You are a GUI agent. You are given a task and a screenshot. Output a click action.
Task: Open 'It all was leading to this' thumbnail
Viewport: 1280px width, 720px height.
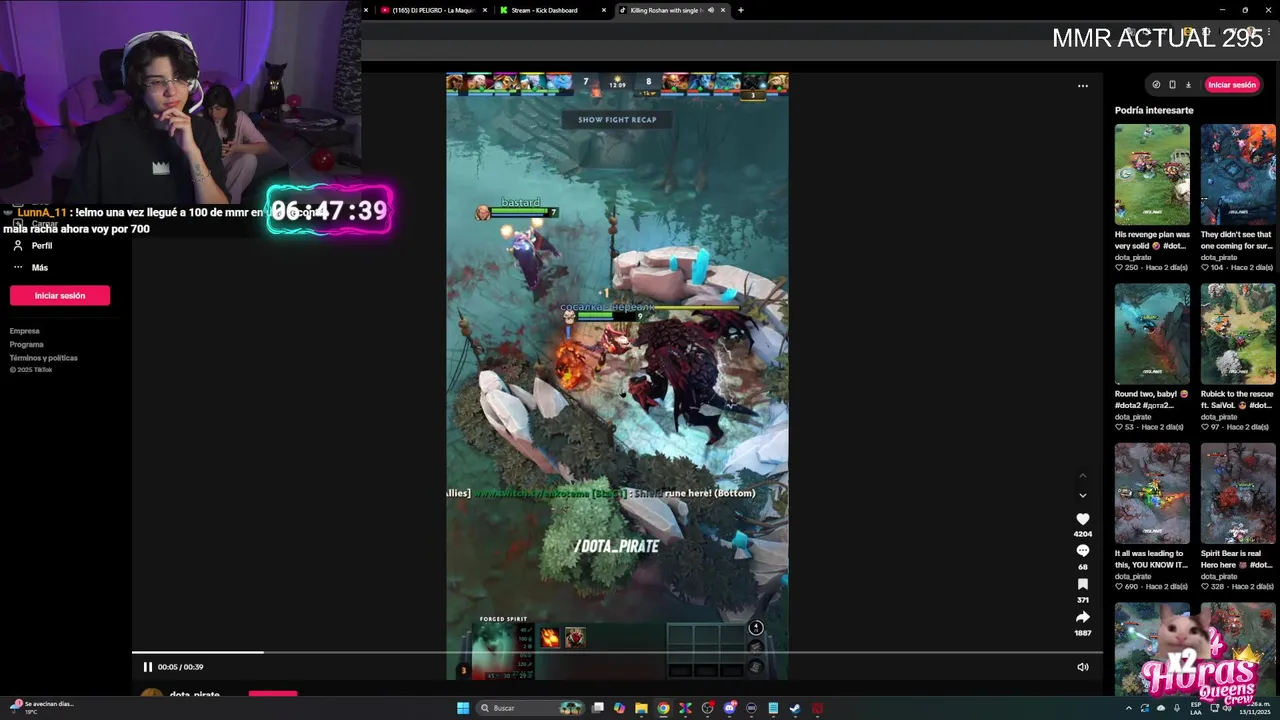[x=1152, y=494]
